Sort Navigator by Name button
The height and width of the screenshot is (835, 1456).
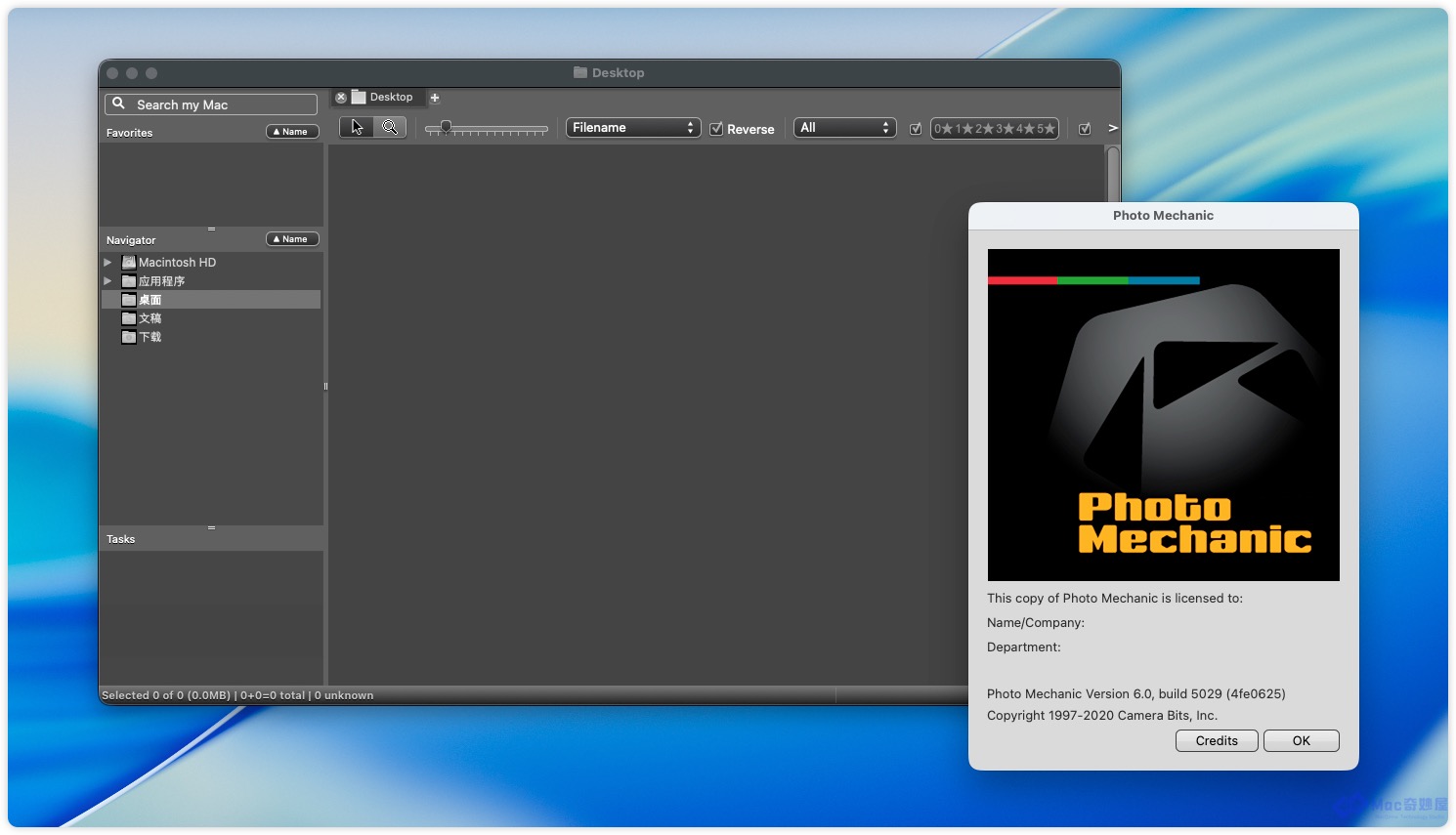tap(292, 239)
